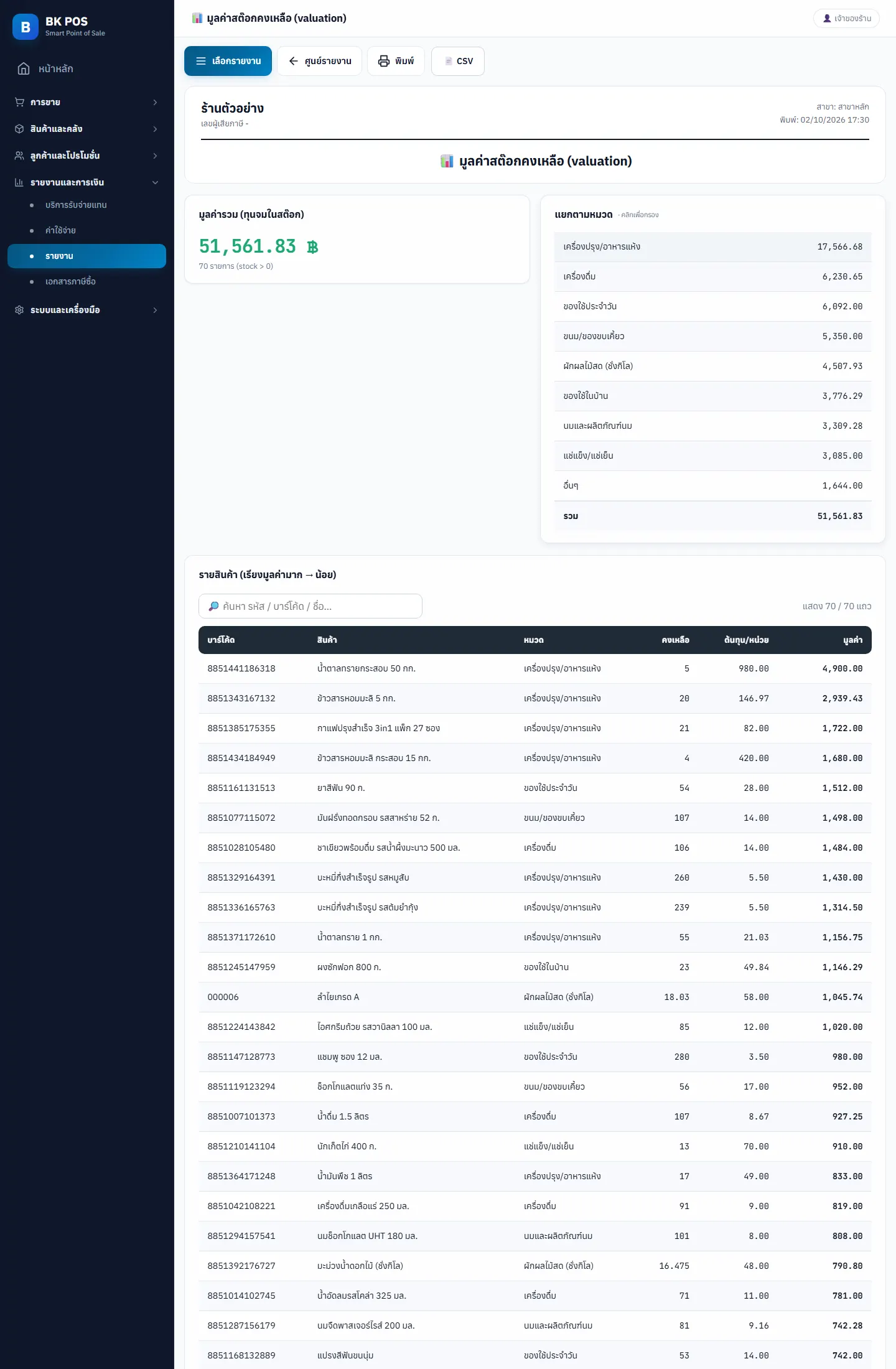Click the เลือกรายงาน button
This screenshot has height=1369, width=896.
(228, 61)
